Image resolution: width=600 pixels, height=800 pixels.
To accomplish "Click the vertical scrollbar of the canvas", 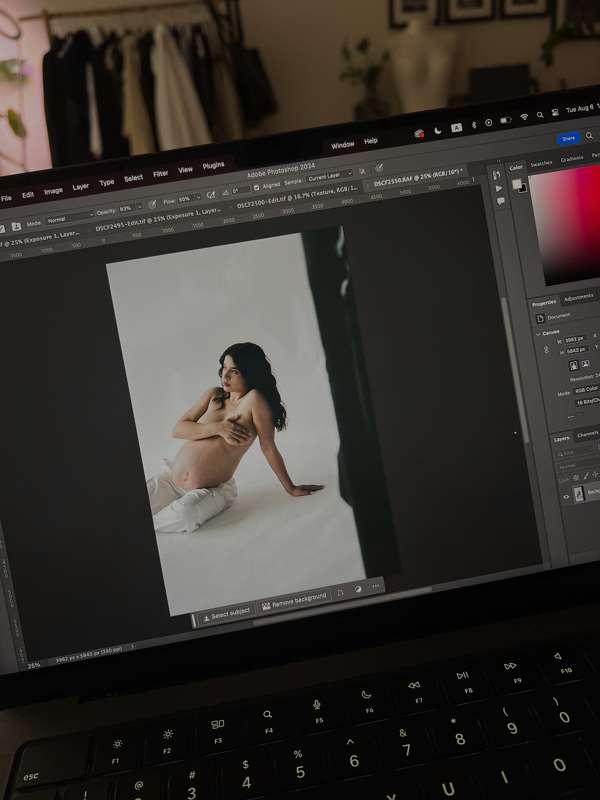I will coord(515,371).
